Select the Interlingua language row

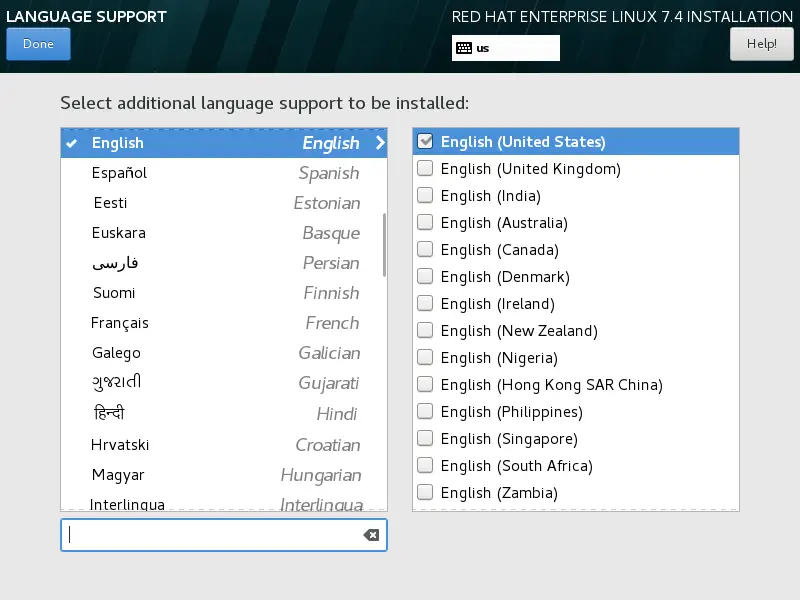coord(224,503)
